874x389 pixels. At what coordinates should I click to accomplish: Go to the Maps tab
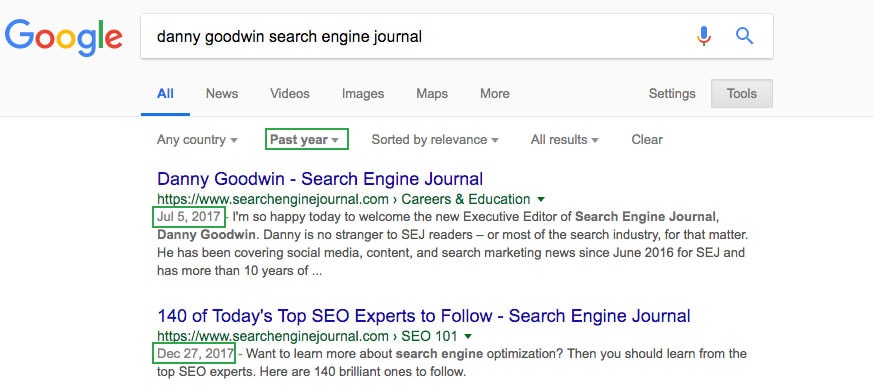[x=432, y=94]
